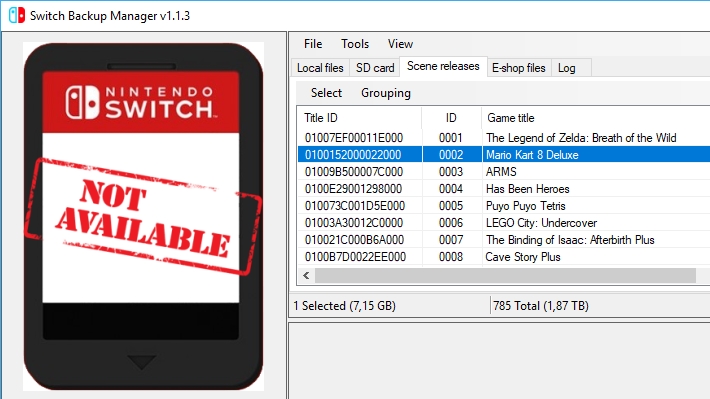The height and width of the screenshot is (399, 710).
Task: Select the ARMS game row
Action: (504, 172)
